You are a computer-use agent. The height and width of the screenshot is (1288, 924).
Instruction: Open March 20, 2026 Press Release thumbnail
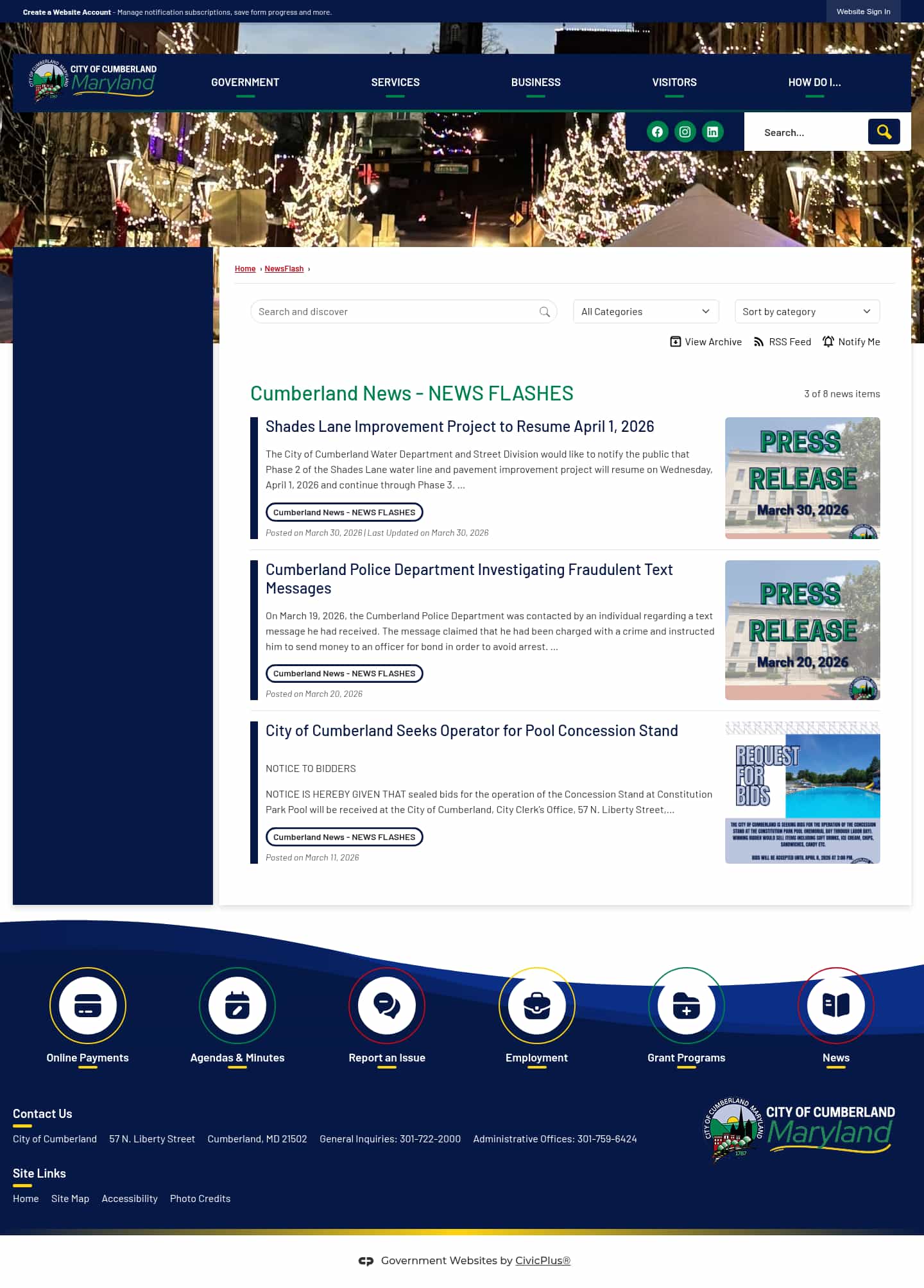802,630
